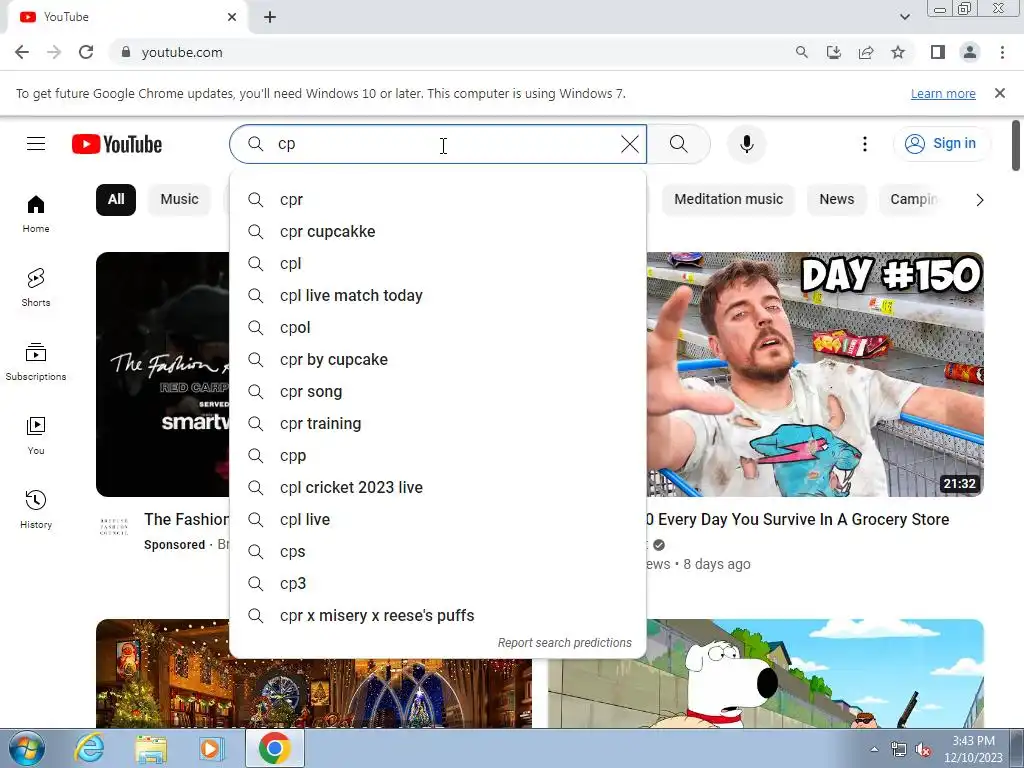This screenshot has height=768, width=1024.
Task: Choose suggestion 'cpl live'
Action: (x=438, y=519)
